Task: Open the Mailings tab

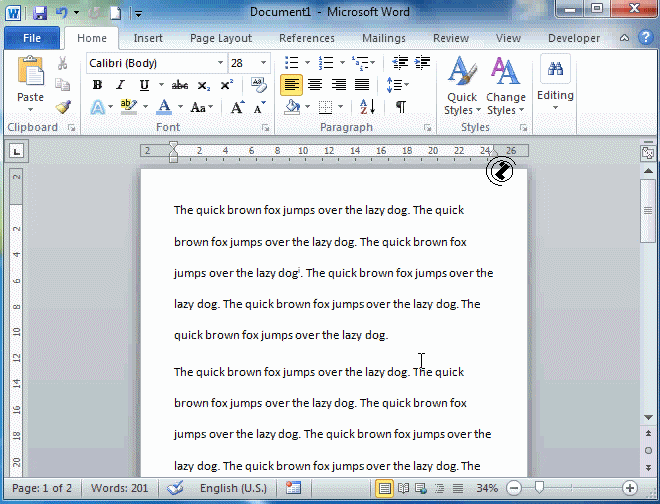Action: click(x=384, y=38)
